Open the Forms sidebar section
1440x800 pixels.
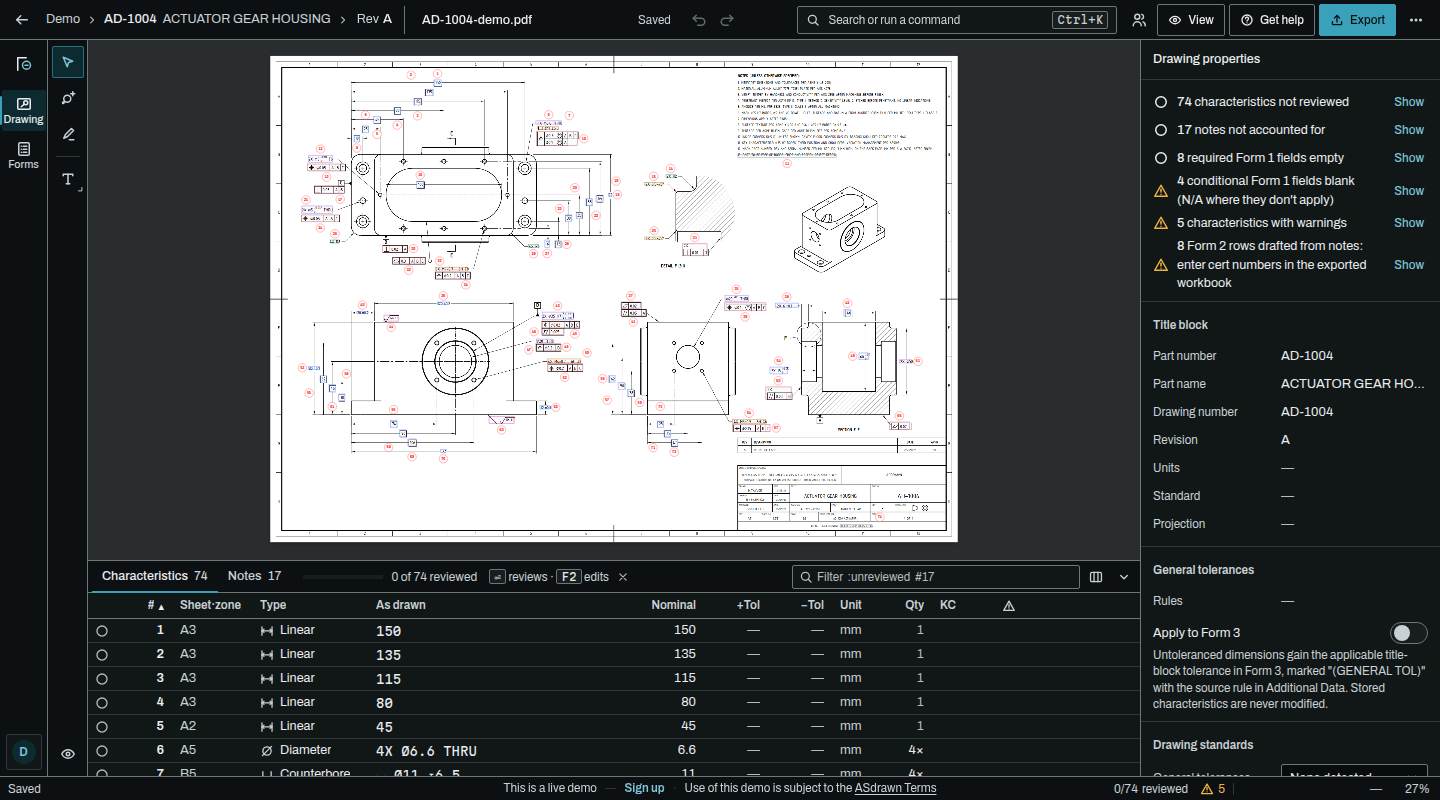pyautogui.click(x=23, y=155)
